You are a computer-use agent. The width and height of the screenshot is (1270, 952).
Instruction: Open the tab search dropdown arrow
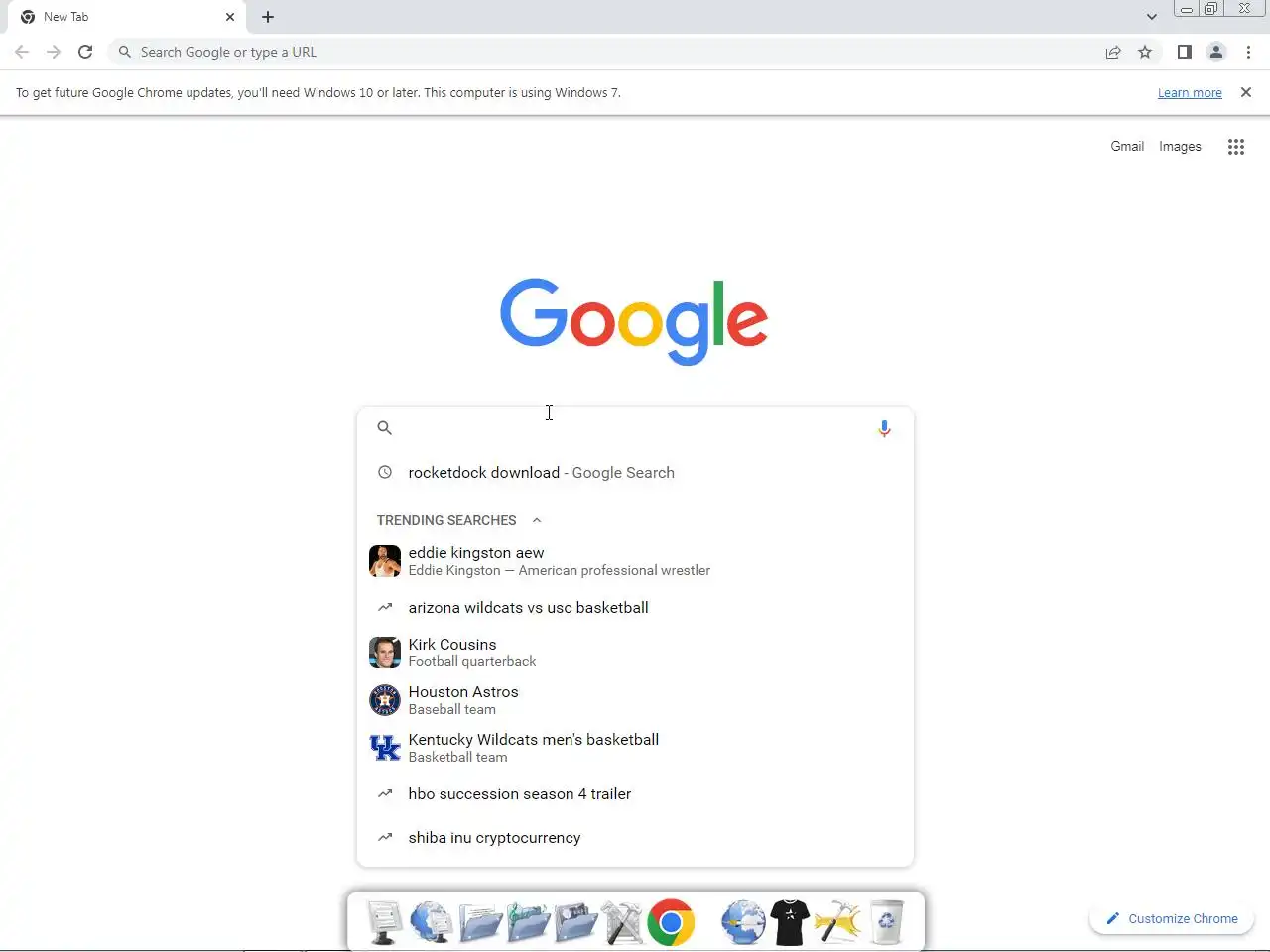coord(1151,17)
